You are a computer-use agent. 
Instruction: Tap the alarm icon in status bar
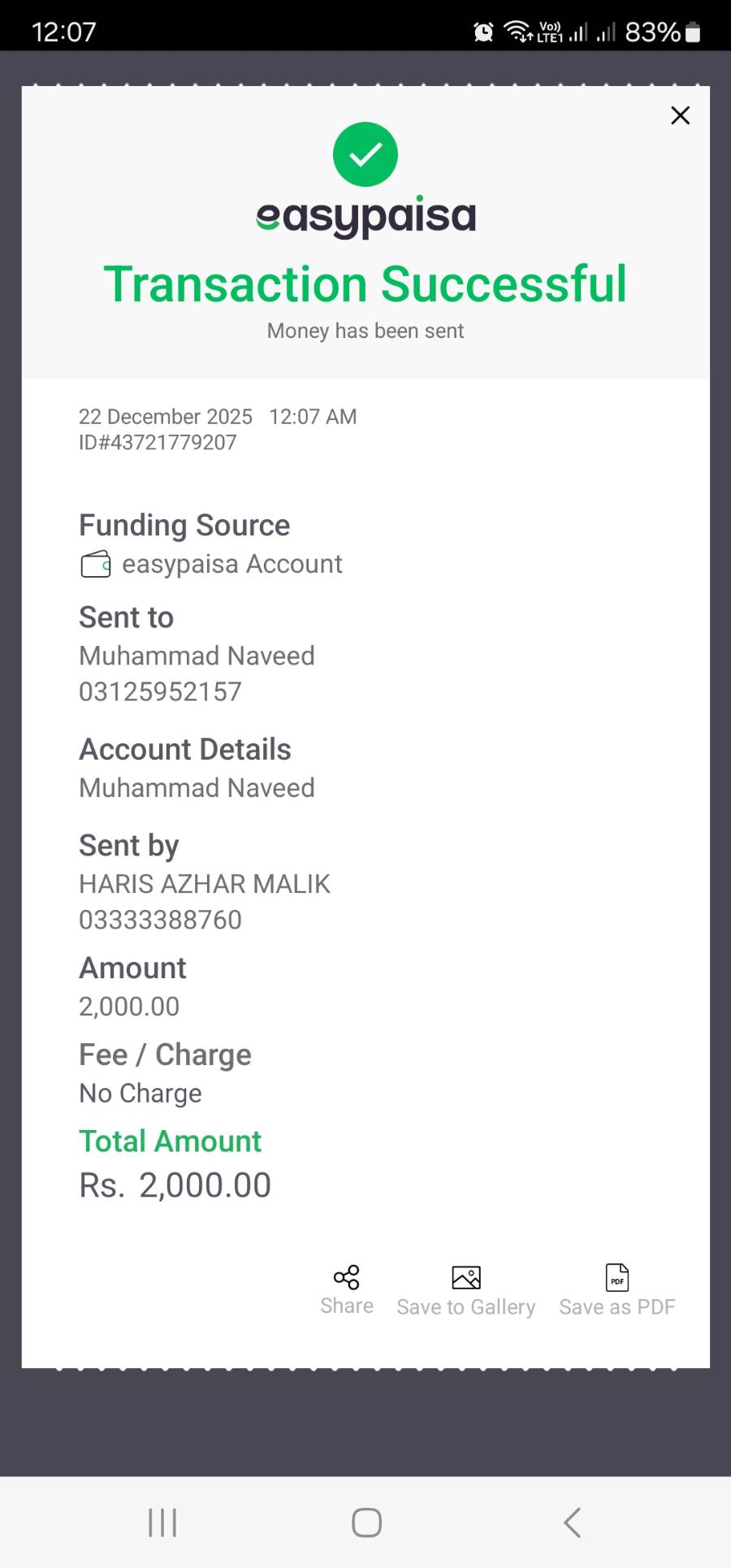pyautogui.click(x=483, y=32)
